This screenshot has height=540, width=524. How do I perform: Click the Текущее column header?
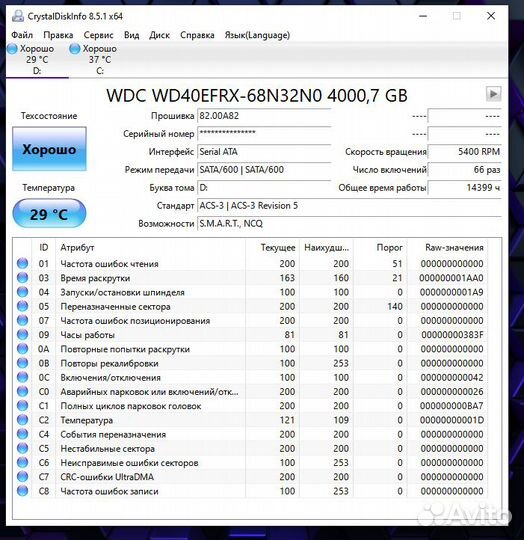pyautogui.click(x=272, y=248)
